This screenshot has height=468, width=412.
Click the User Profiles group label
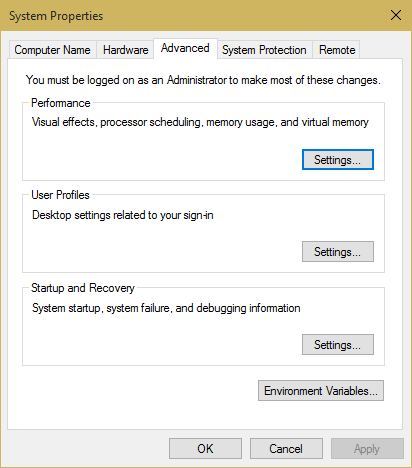pos(60,195)
